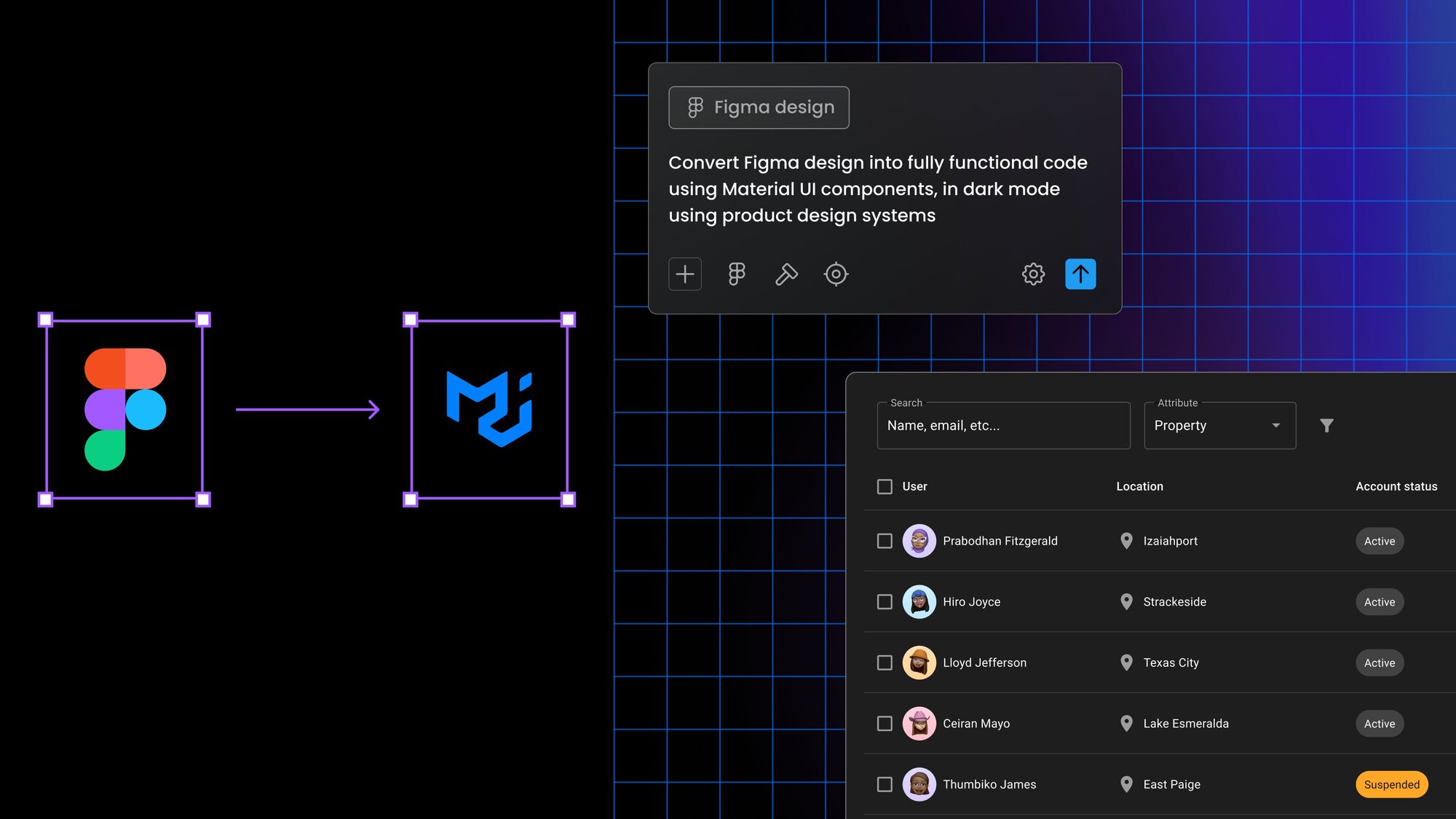Click the name Hiro Joyce
This screenshot has width=1456, height=819.
click(971, 602)
